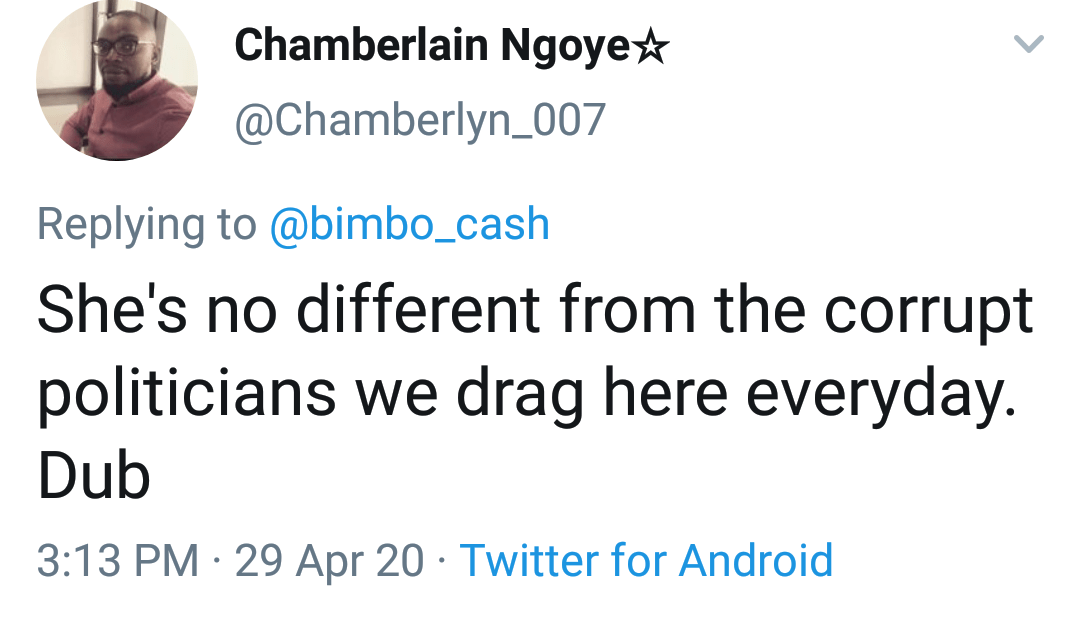Click the word 'here' in the tweet
Screen dimensions: 1080x623
[665, 392]
